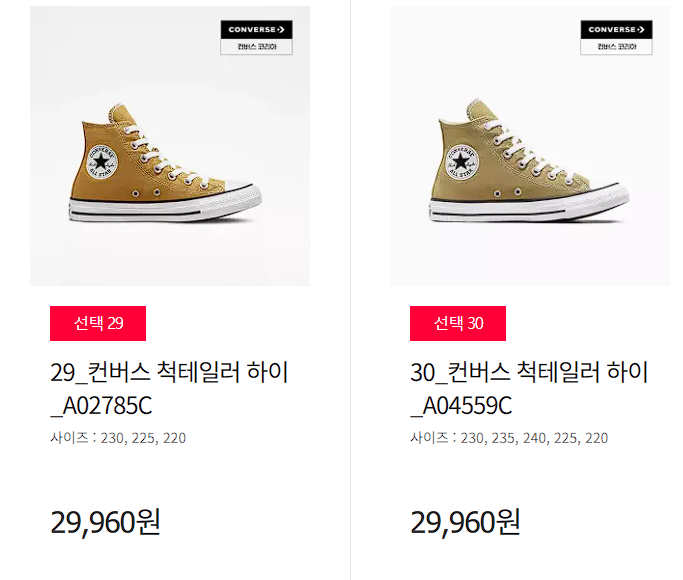
Task: Click the 29,960원 price of product 30
Action: click(x=465, y=522)
